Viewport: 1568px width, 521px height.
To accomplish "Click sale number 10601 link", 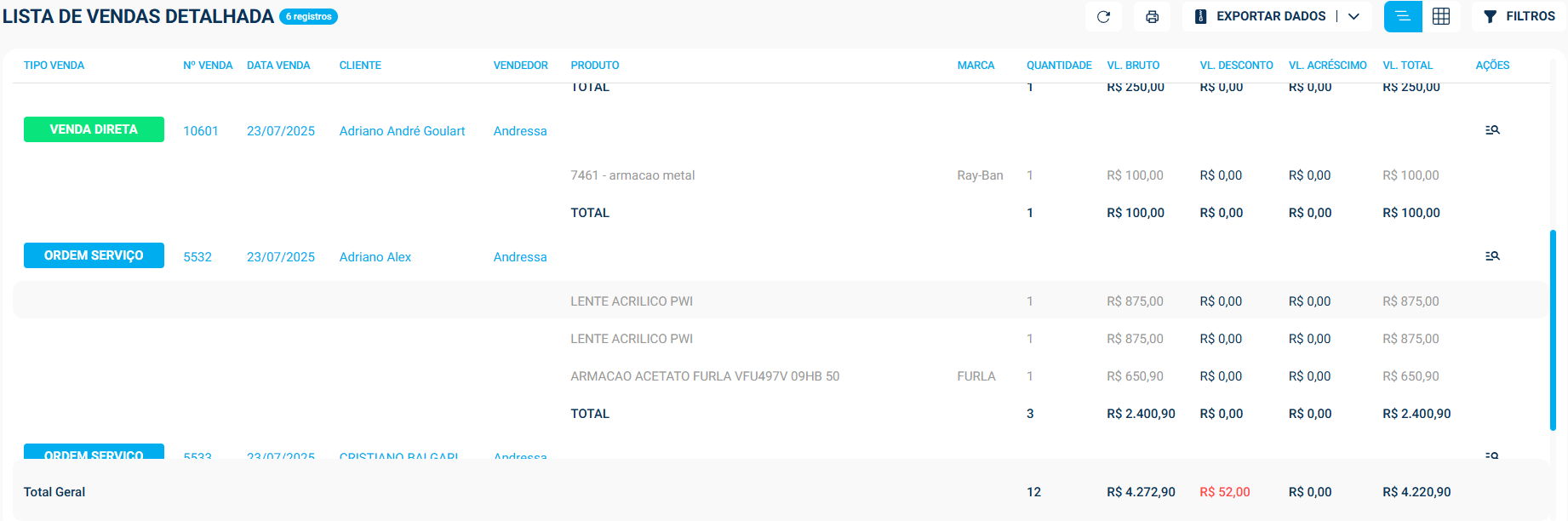I will point(201,131).
